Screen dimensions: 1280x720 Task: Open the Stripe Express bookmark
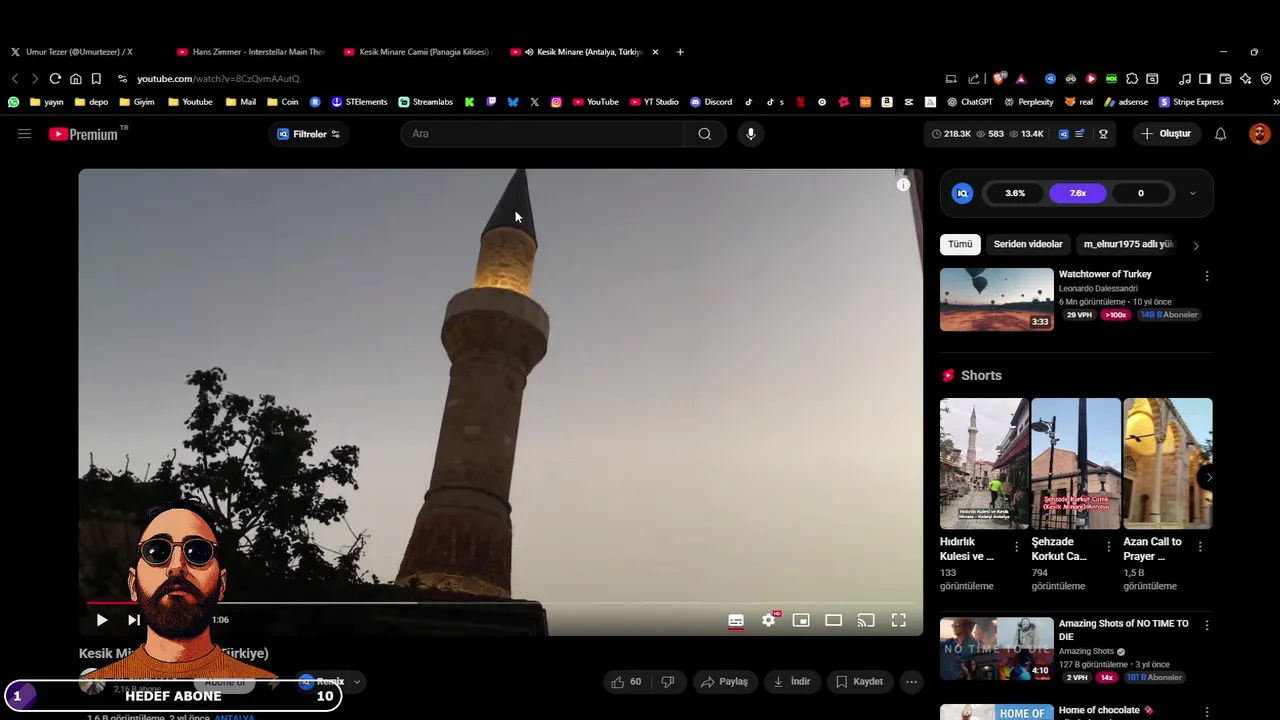point(1192,102)
